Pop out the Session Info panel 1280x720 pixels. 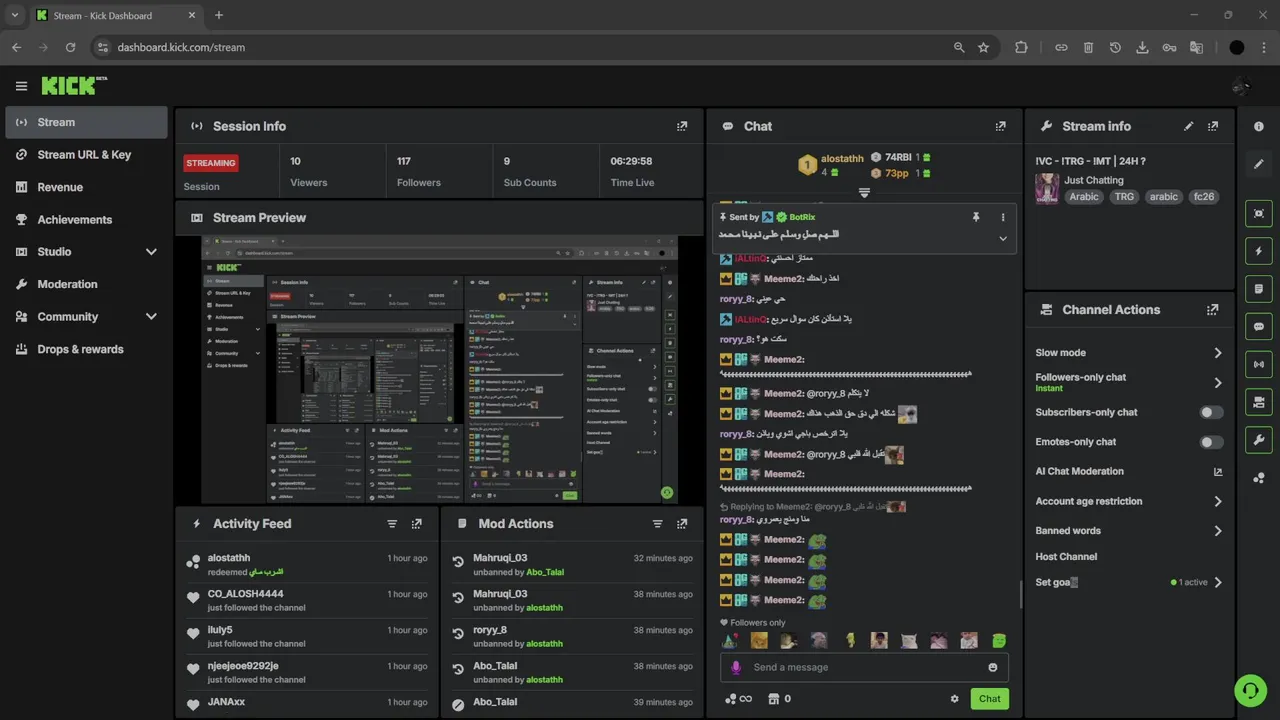[x=682, y=126]
